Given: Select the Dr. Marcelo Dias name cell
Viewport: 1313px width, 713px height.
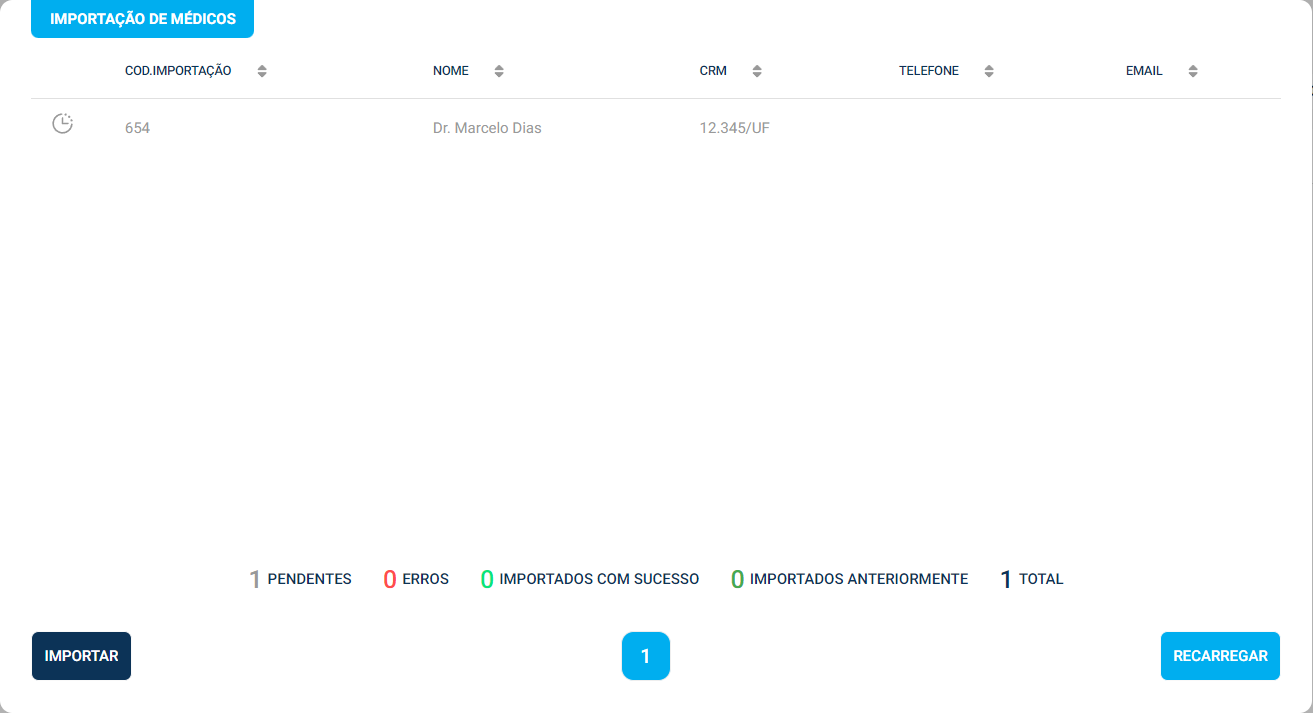Looking at the screenshot, I should coord(487,128).
